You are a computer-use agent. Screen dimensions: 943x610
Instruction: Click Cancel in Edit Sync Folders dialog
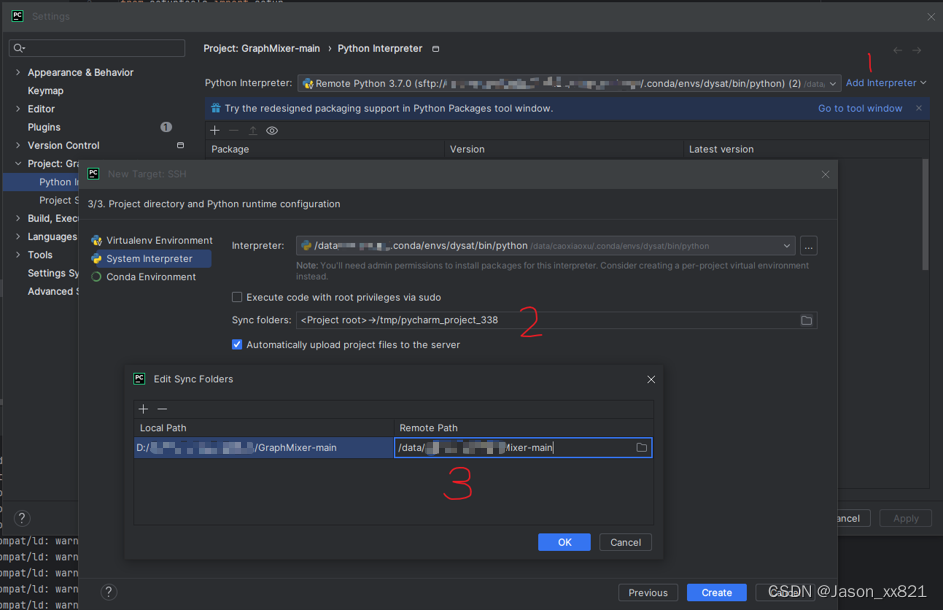[x=625, y=542]
